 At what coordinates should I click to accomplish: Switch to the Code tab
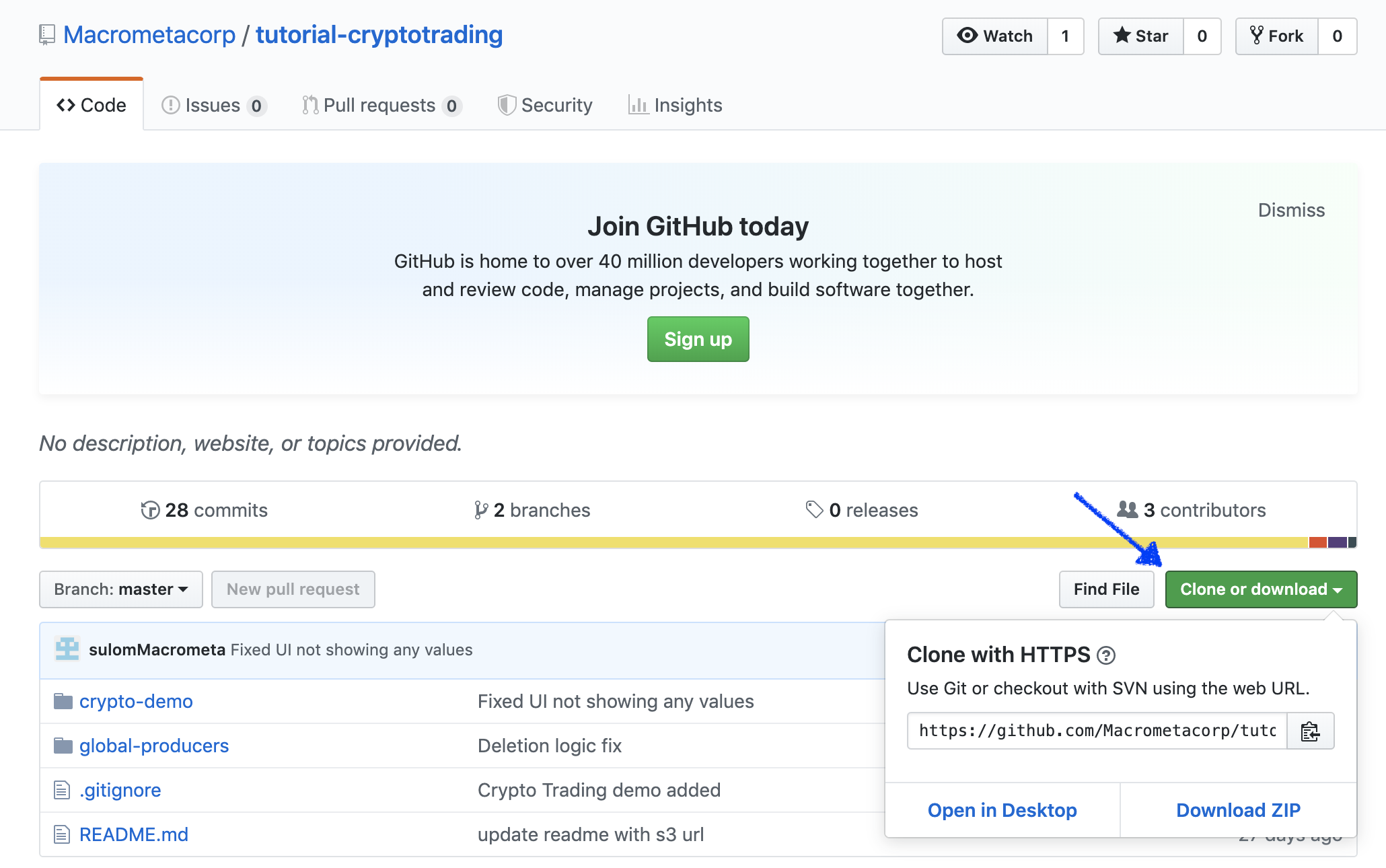92,105
